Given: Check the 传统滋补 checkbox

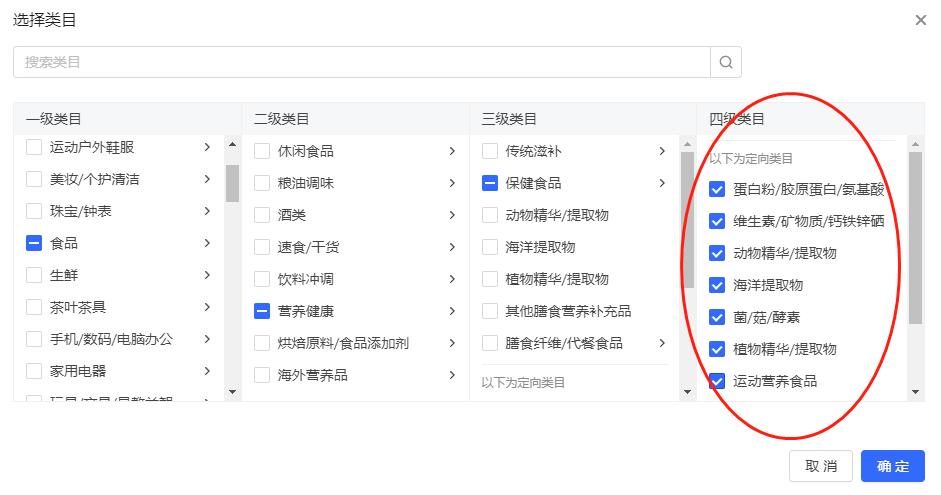Looking at the screenshot, I should pyautogui.click(x=490, y=151).
